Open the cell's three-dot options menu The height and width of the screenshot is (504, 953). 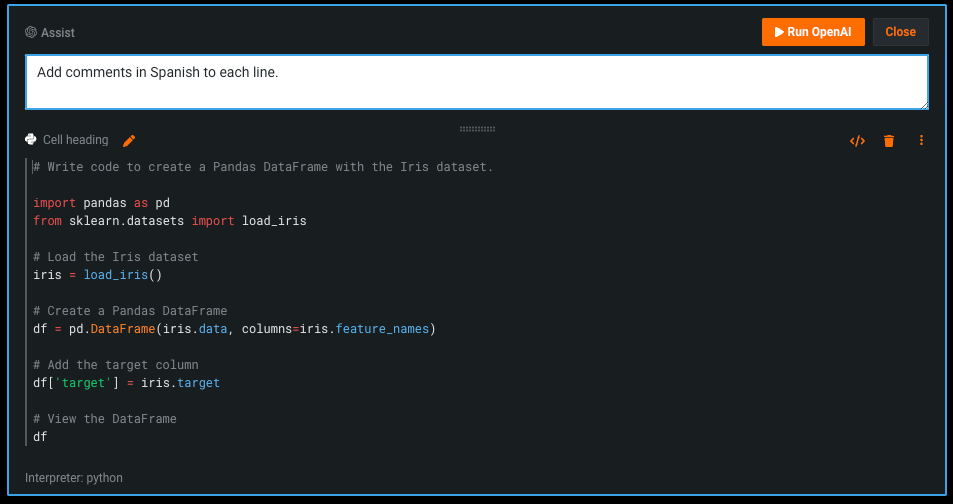coord(921,141)
